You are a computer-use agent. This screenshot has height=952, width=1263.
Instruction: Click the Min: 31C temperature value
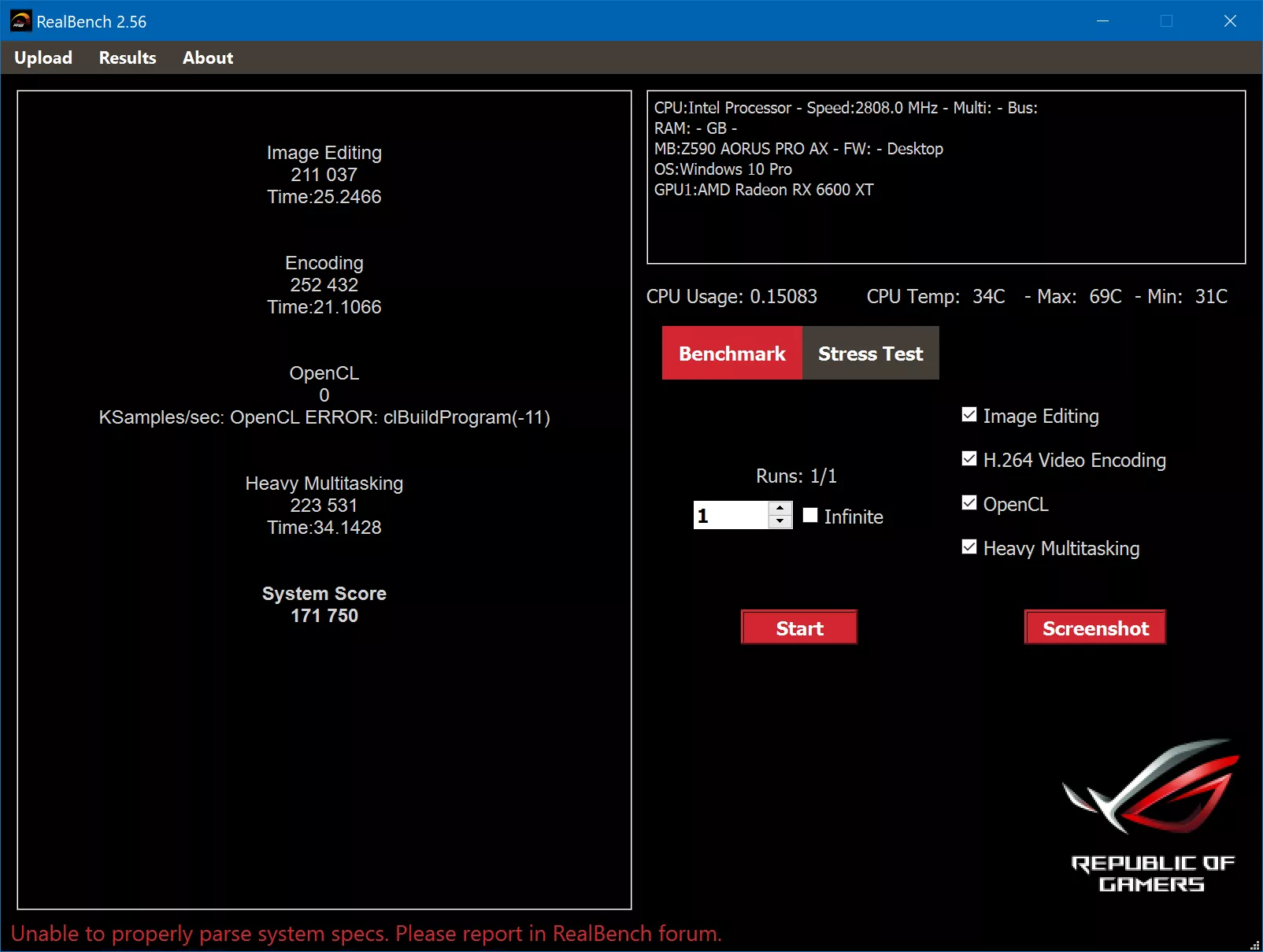pyautogui.click(x=1187, y=297)
